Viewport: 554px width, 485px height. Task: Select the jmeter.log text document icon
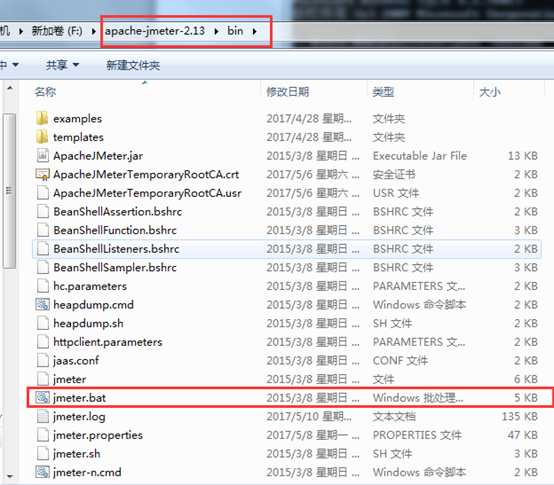(x=43, y=416)
